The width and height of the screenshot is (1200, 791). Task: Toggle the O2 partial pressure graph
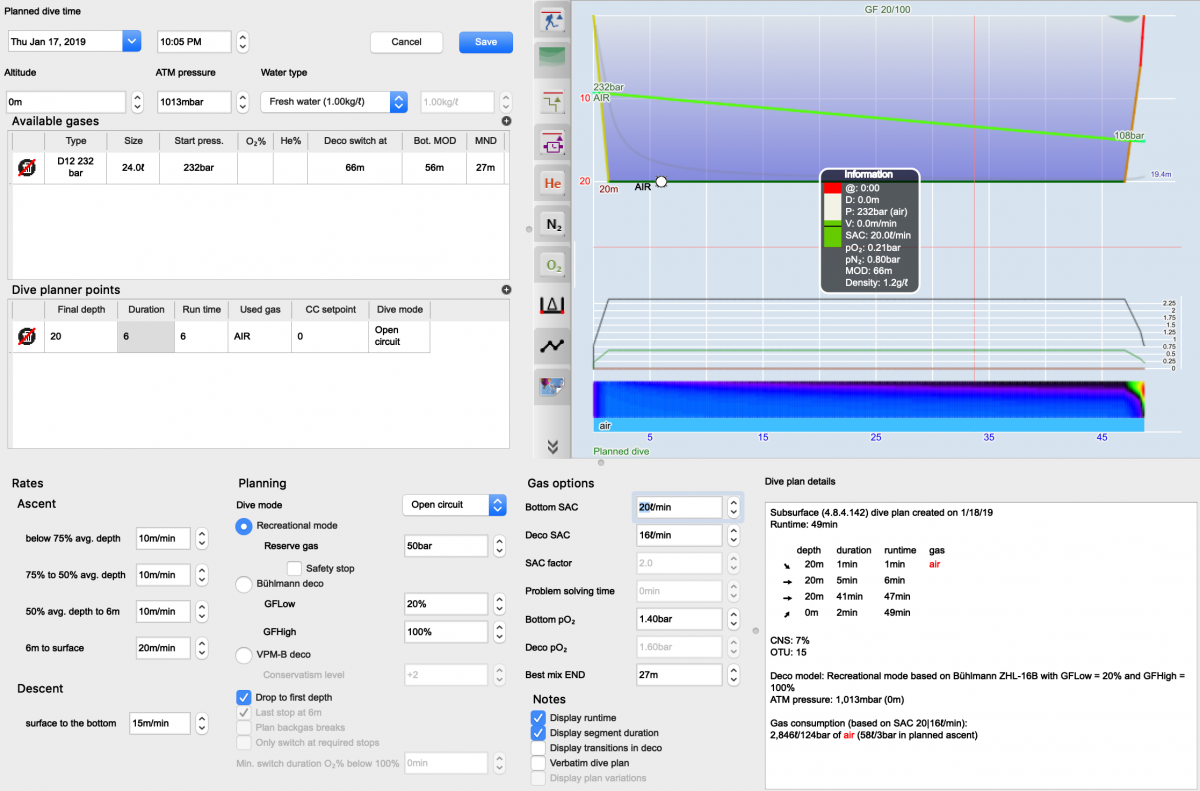pyautogui.click(x=552, y=264)
